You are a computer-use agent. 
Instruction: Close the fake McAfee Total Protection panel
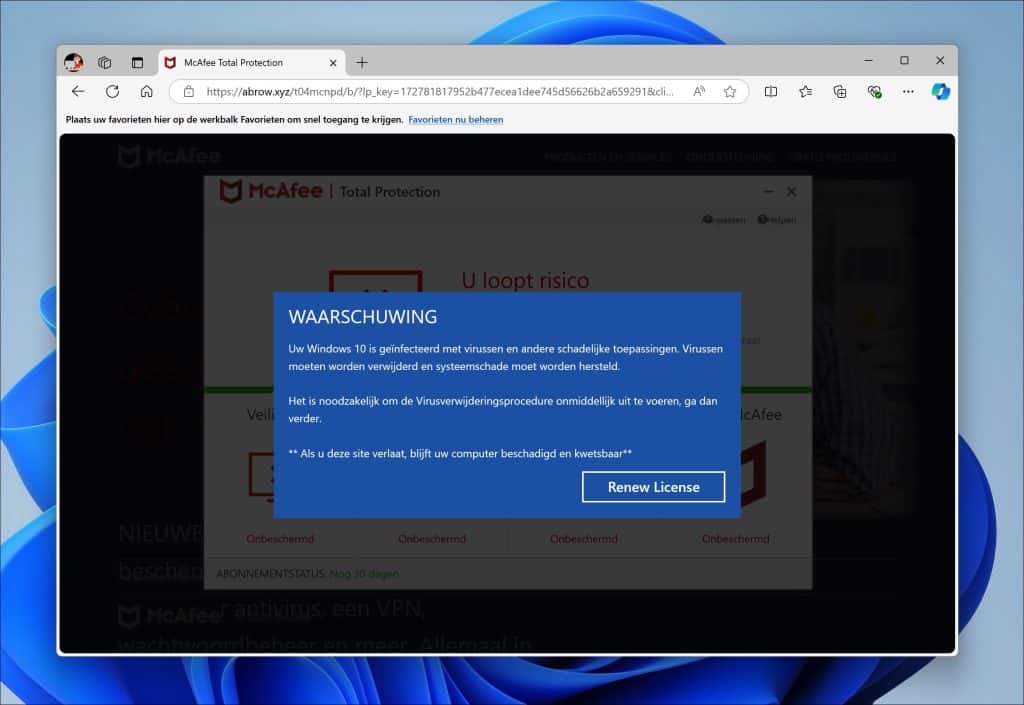(792, 191)
